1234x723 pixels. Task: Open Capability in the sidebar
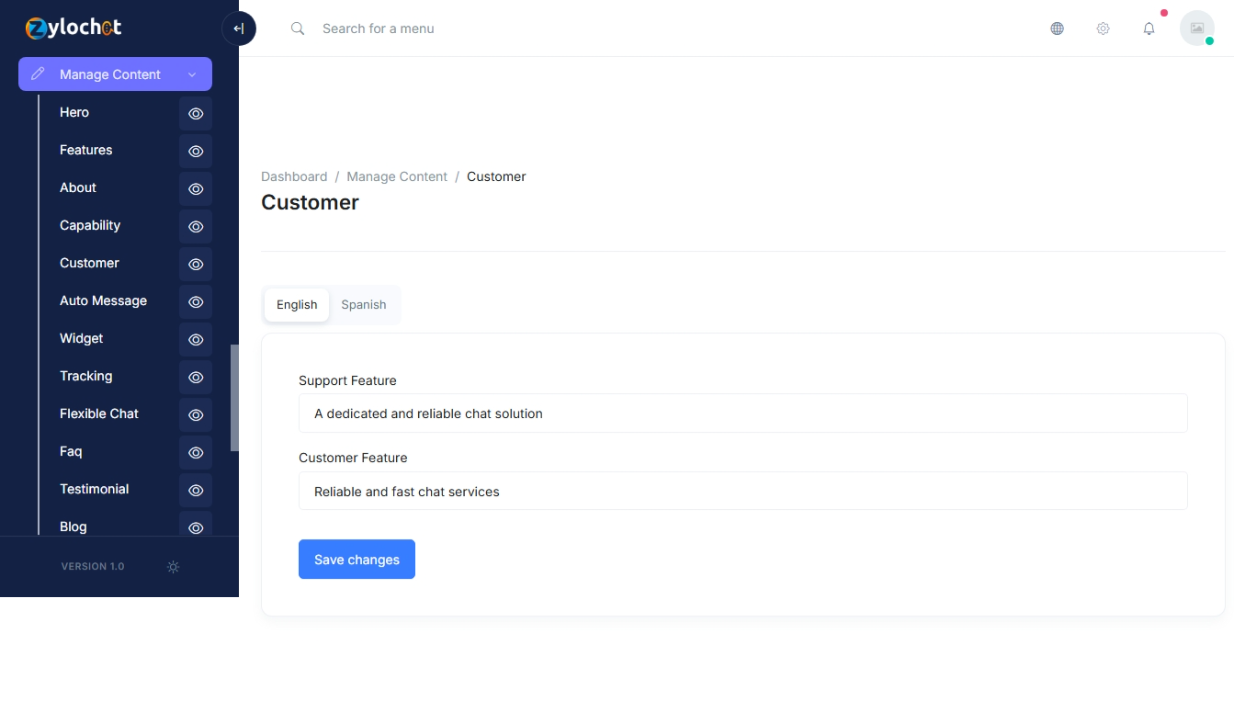click(x=90, y=225)
